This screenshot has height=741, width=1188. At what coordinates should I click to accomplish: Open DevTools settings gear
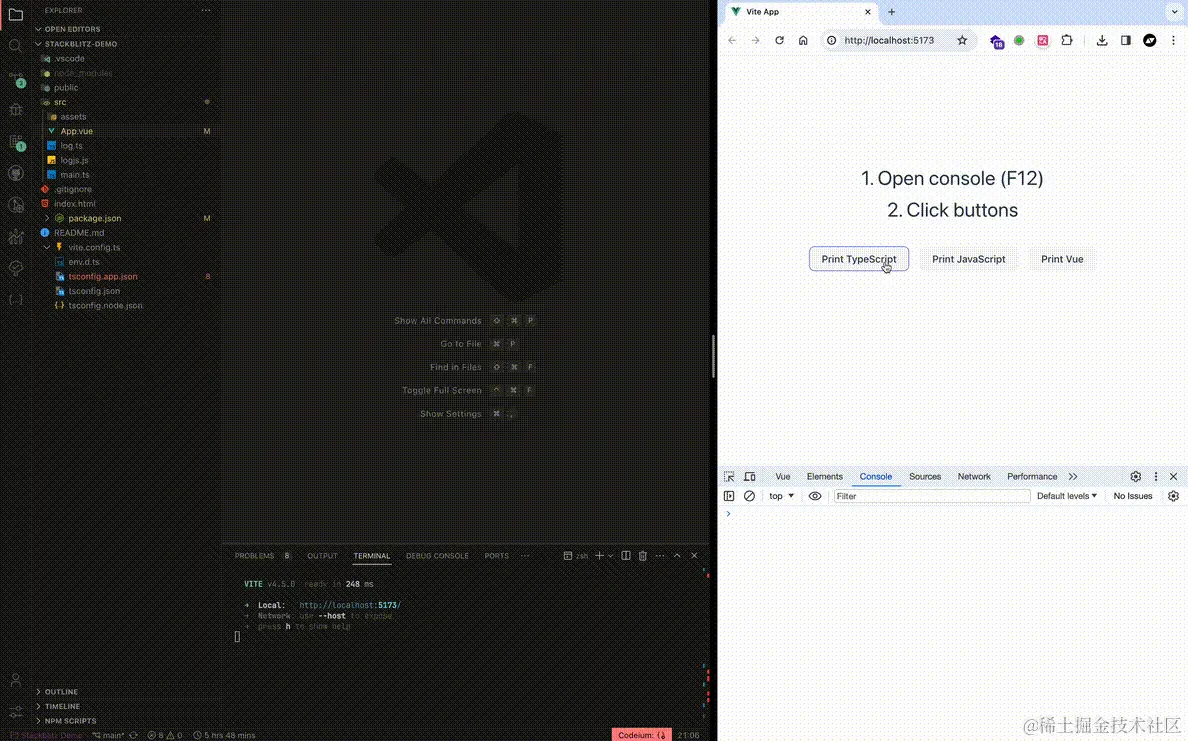(1136, 477)
